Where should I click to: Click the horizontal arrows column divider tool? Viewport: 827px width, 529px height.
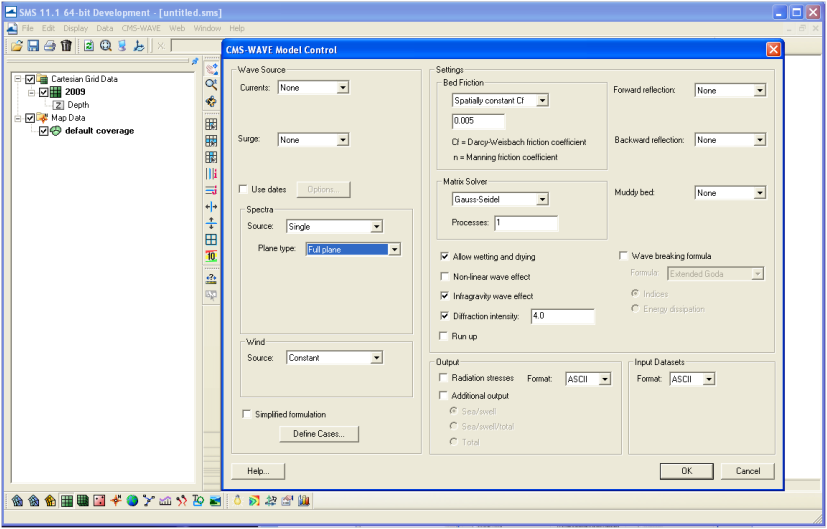(211, 207)
